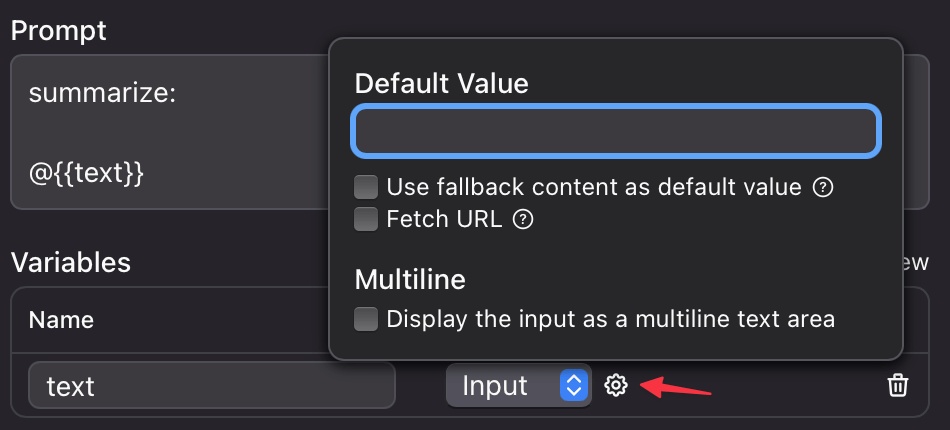Image resolution: width=950 pixels, height=430 pixels.
Task: Click the Multiline section heading
Action: [x=410, y=280]
